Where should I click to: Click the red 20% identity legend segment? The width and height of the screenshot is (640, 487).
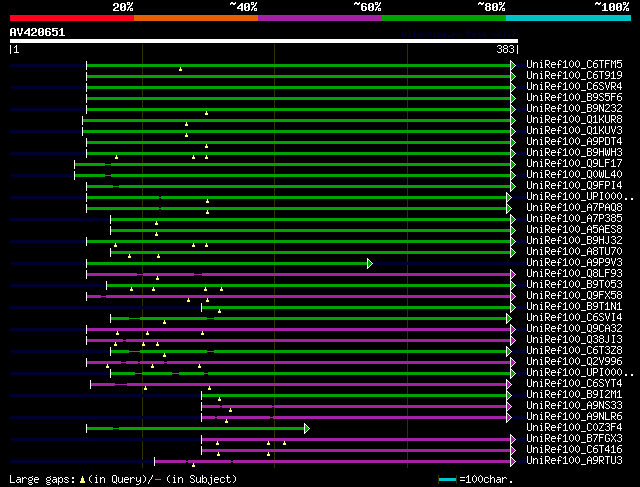72,18
